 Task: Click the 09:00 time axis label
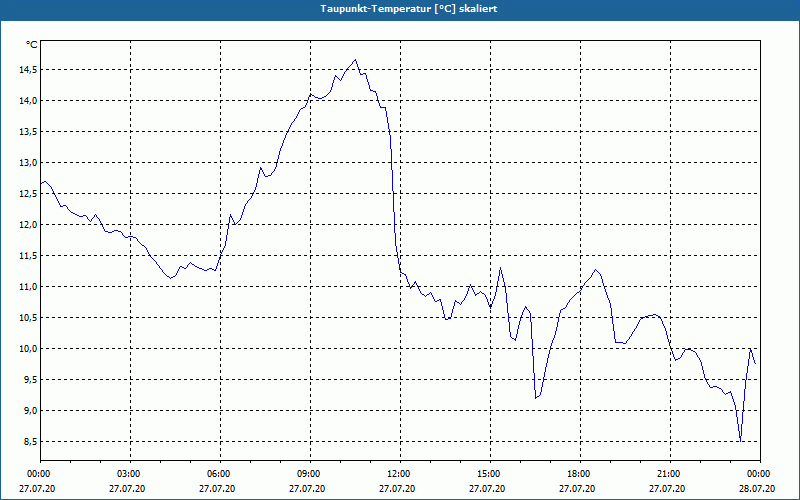pos(310,474)
